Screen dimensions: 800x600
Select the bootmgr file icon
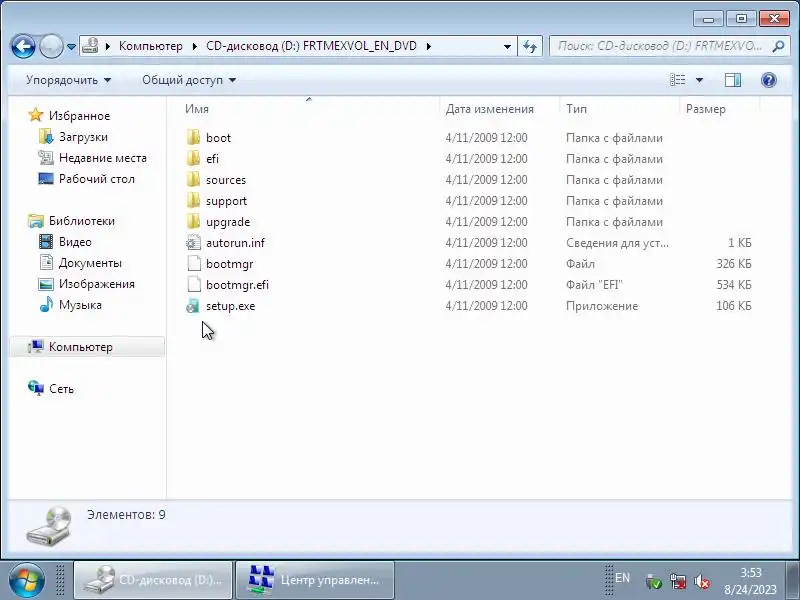[193, 263]
